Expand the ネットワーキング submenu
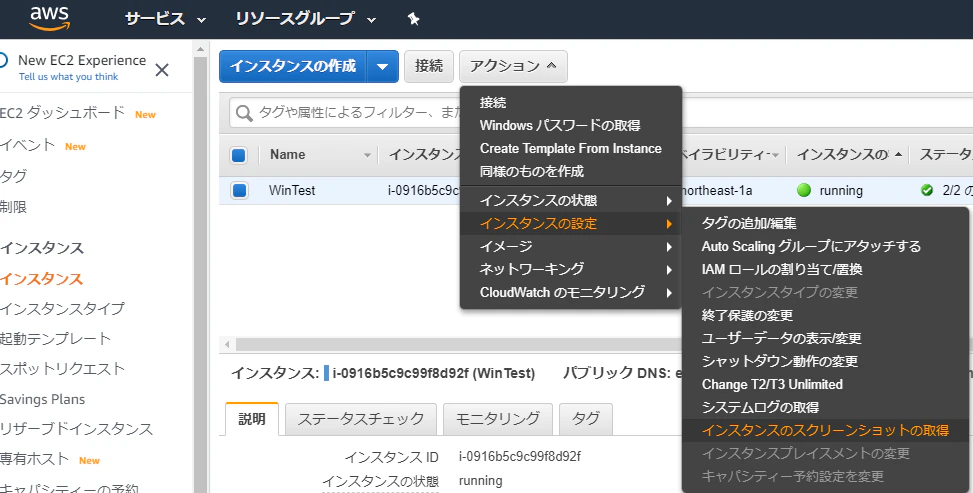 point(571,269)
